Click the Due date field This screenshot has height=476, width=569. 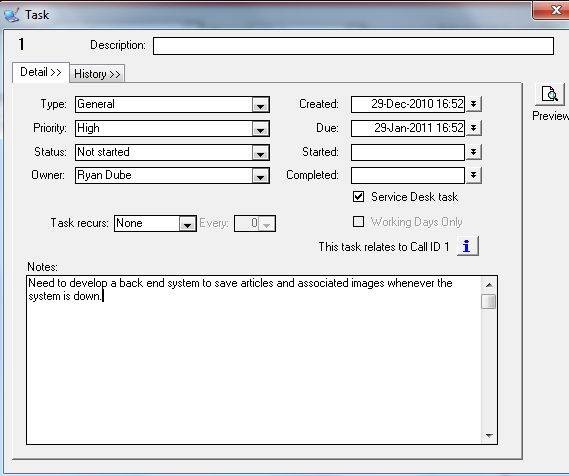click(x=408, y=128)
